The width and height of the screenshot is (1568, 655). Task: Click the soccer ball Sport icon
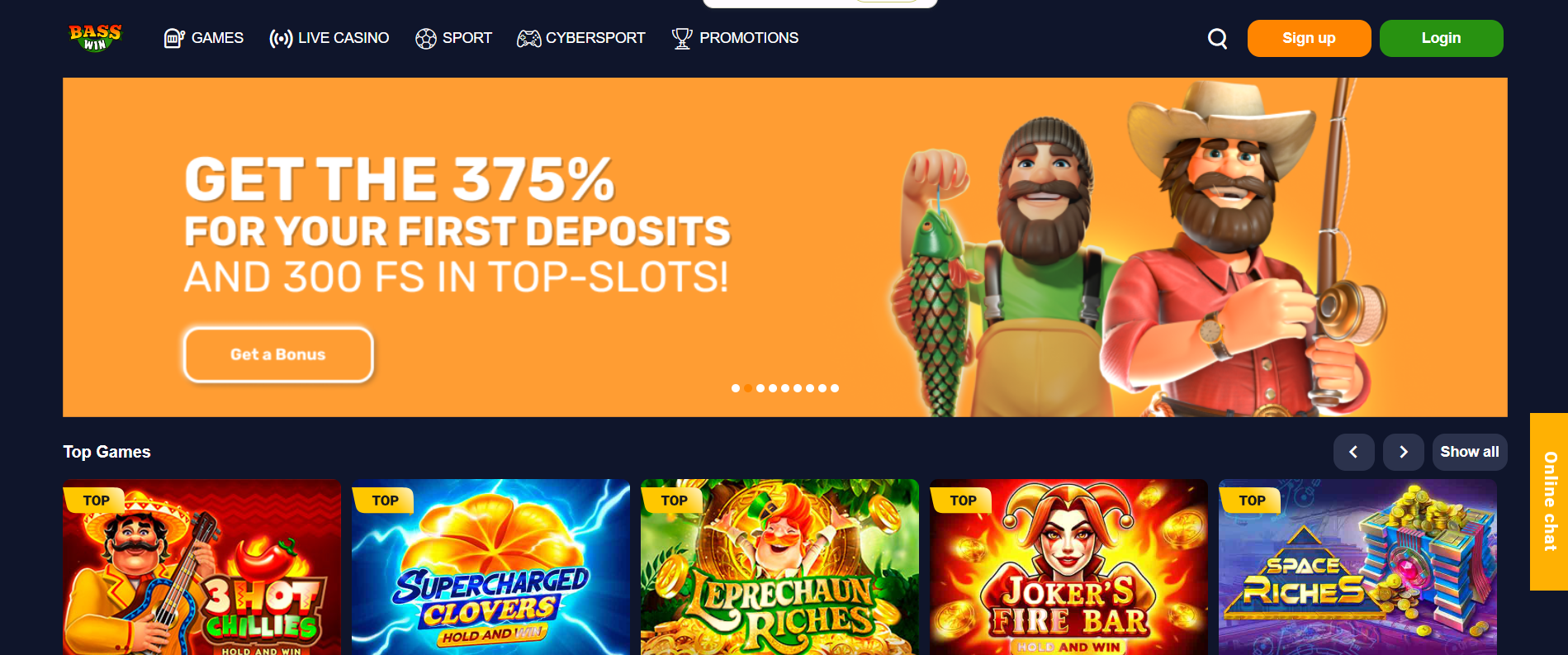pos(426,39)
